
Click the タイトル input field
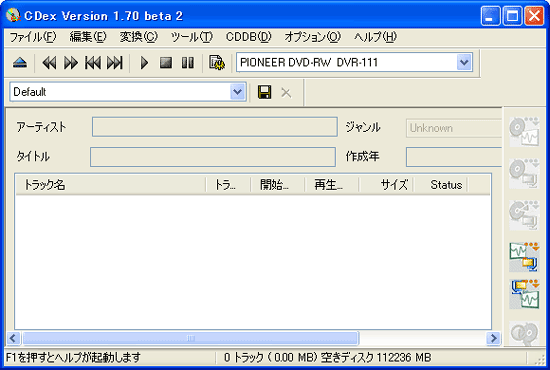[213, 157]
